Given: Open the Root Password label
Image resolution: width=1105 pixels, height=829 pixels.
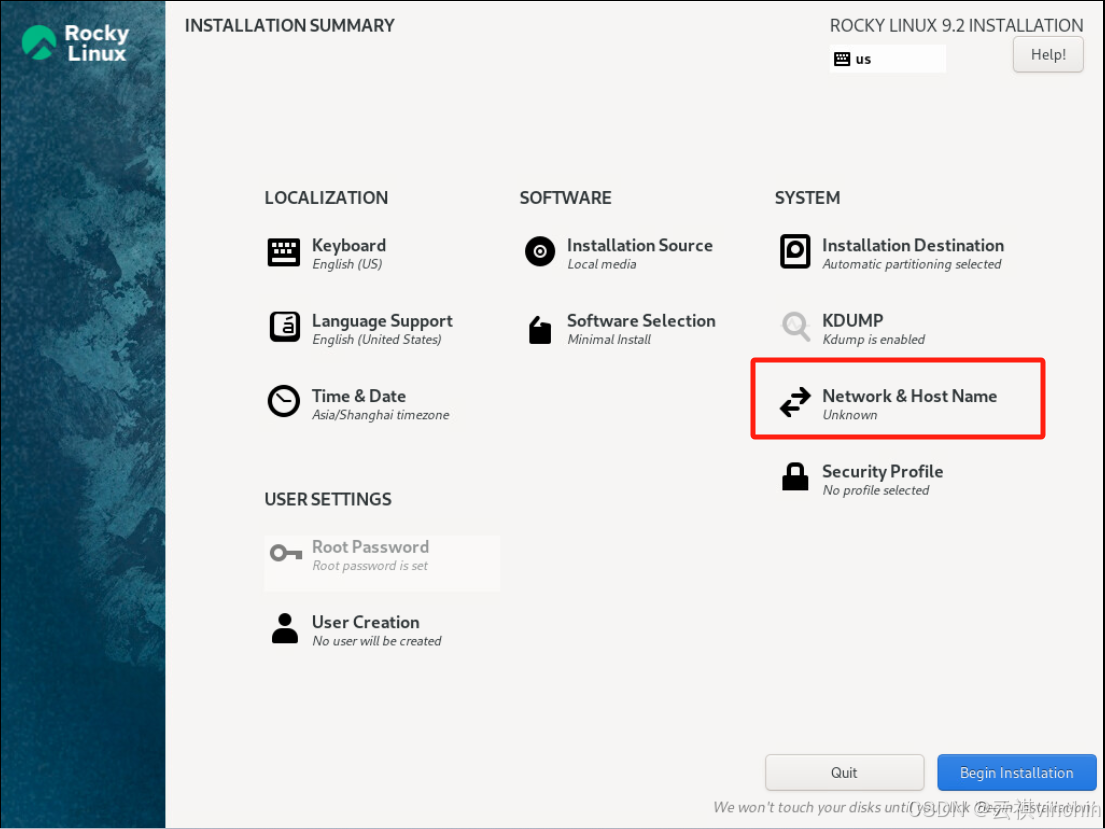Looking at the screenshot, I should point(370,547).
